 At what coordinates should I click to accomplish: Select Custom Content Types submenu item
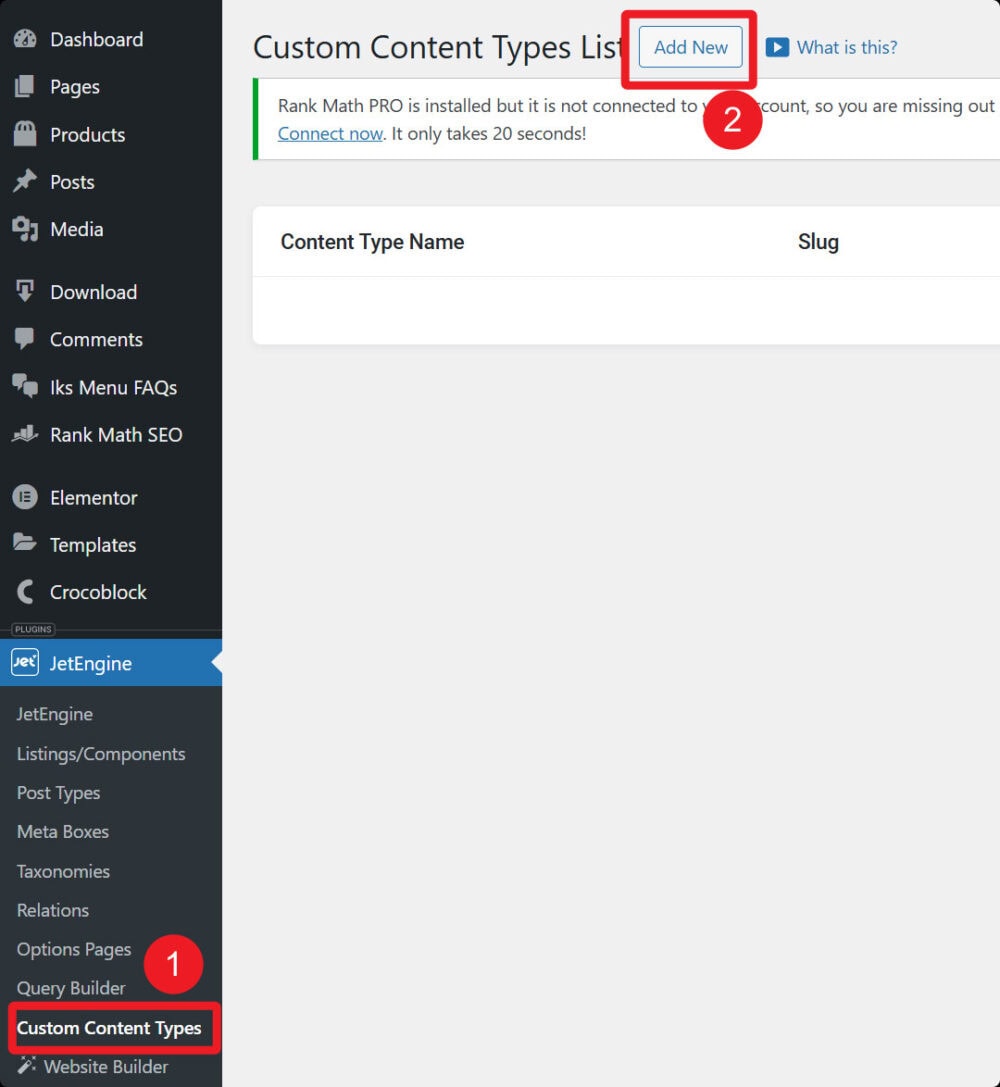109,1027
